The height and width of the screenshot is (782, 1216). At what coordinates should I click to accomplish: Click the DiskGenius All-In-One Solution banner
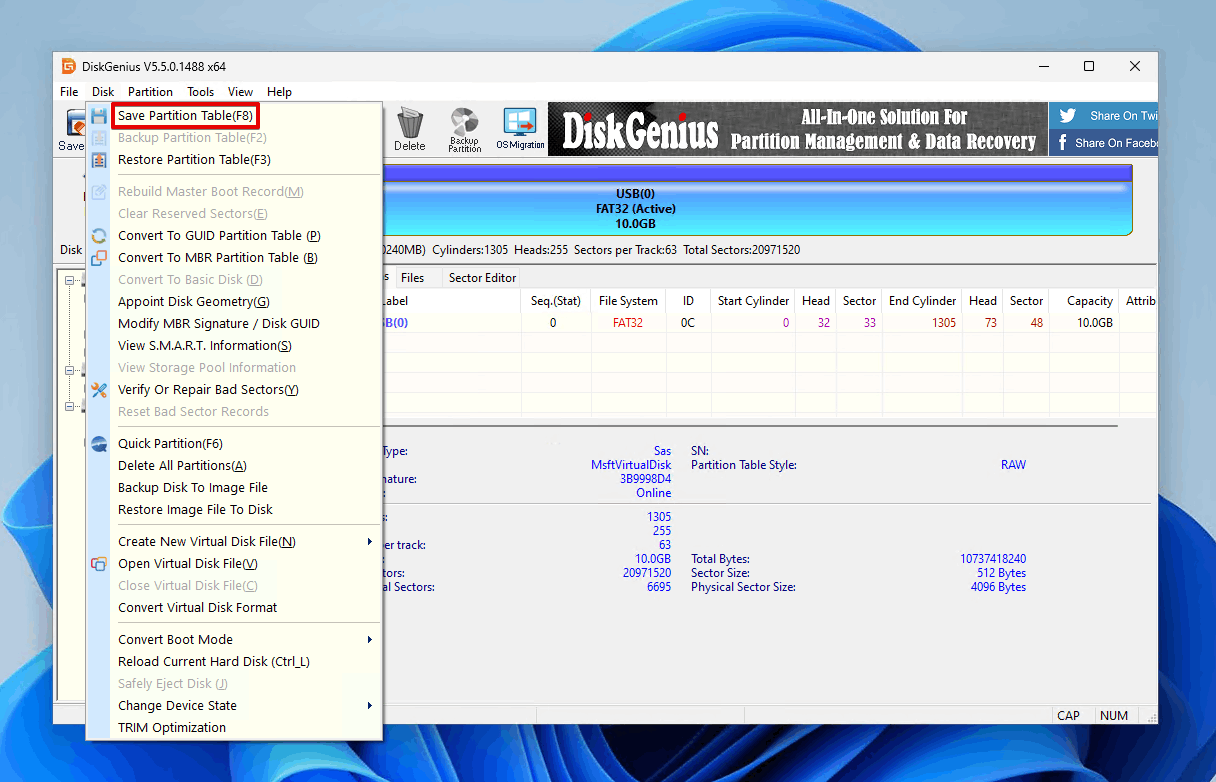[797, 129]
